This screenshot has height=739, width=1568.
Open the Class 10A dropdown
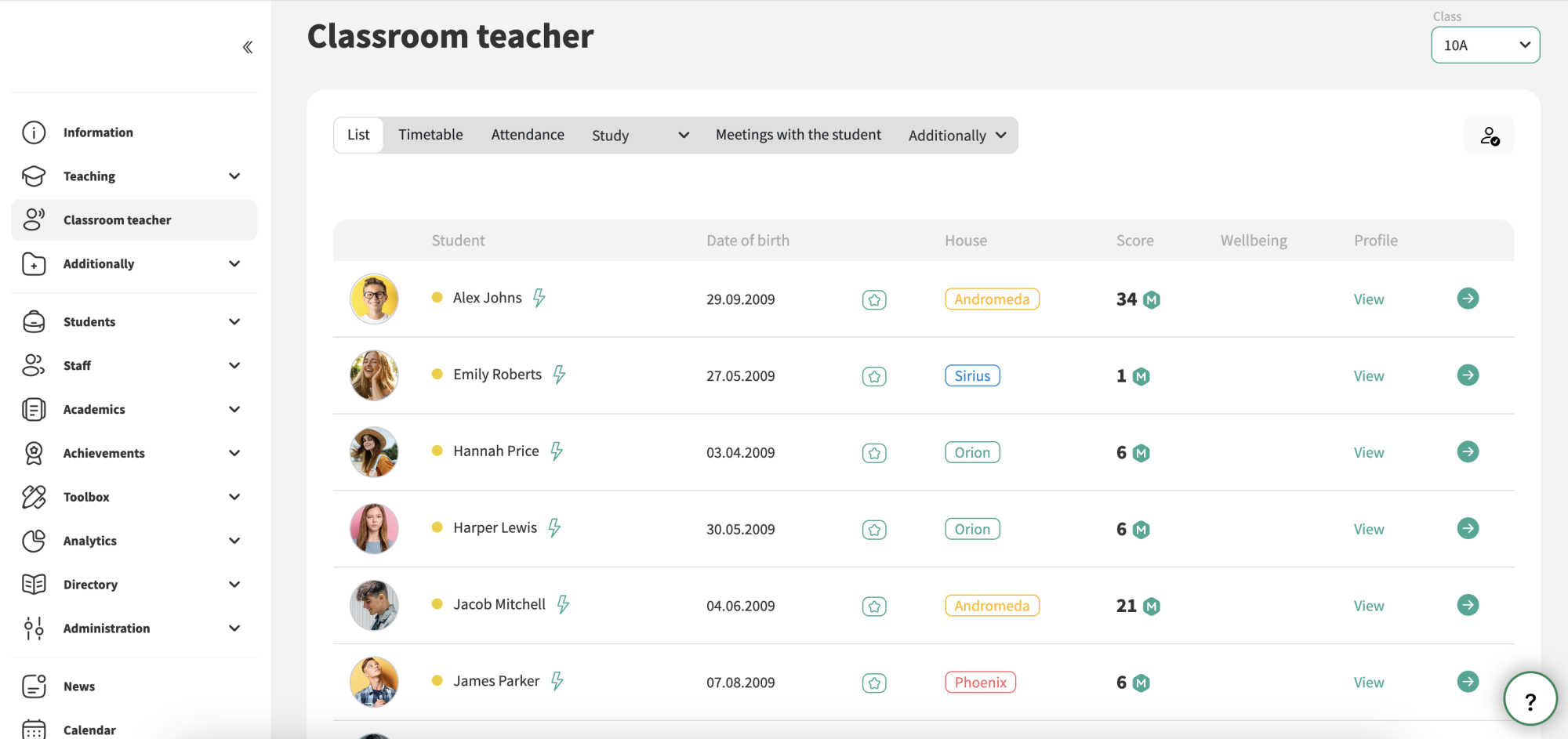pyautogui.click(x=1485, y=45)
